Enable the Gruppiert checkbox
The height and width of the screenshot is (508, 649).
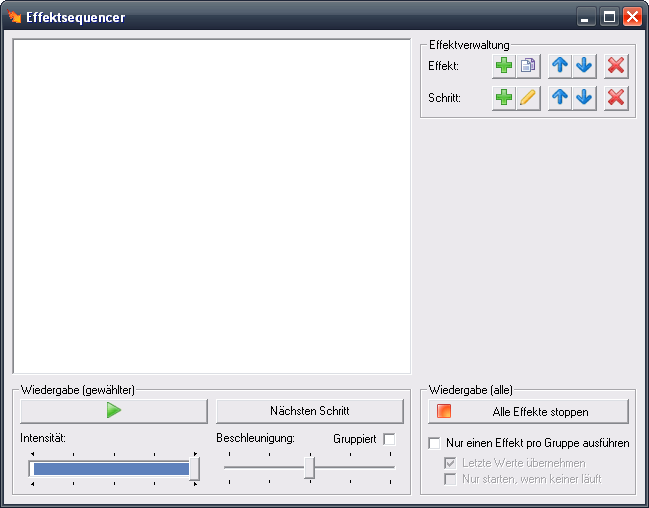coord(389,439)
